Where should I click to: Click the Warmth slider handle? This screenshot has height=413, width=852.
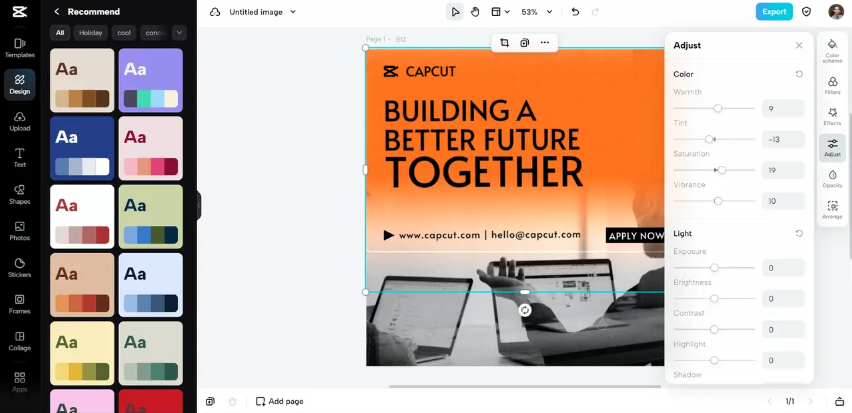718,108
